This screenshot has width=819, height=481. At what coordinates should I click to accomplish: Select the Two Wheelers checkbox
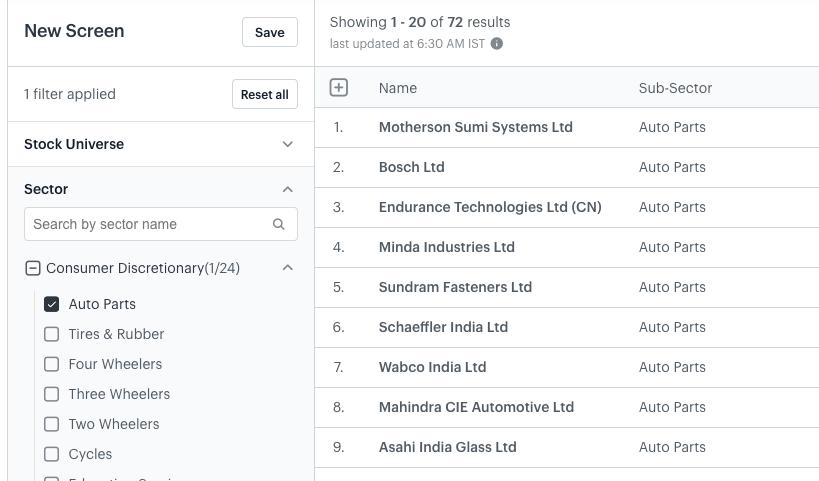click(51, 424)
